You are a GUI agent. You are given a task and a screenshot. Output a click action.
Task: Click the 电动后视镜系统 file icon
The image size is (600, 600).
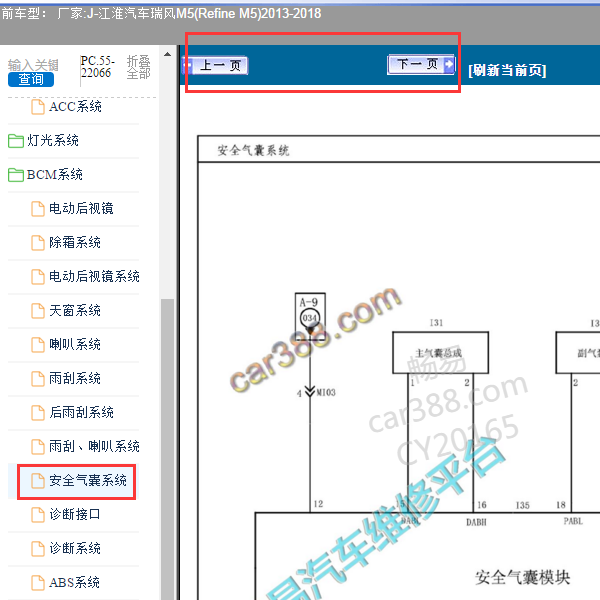pyautogui.click(x=38, y=276)
